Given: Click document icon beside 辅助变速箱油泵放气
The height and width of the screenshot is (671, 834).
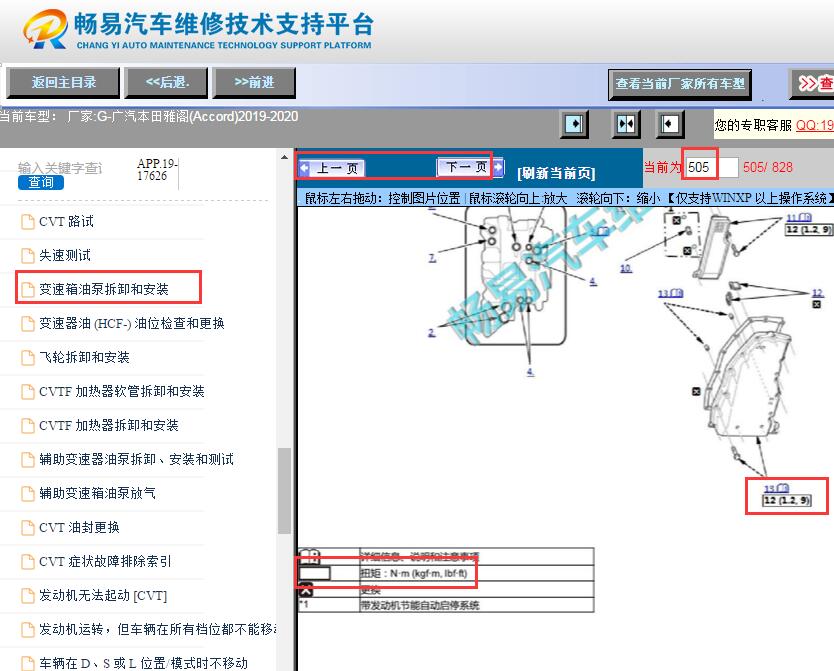Looking at the screenshot, I should [28, 493].
